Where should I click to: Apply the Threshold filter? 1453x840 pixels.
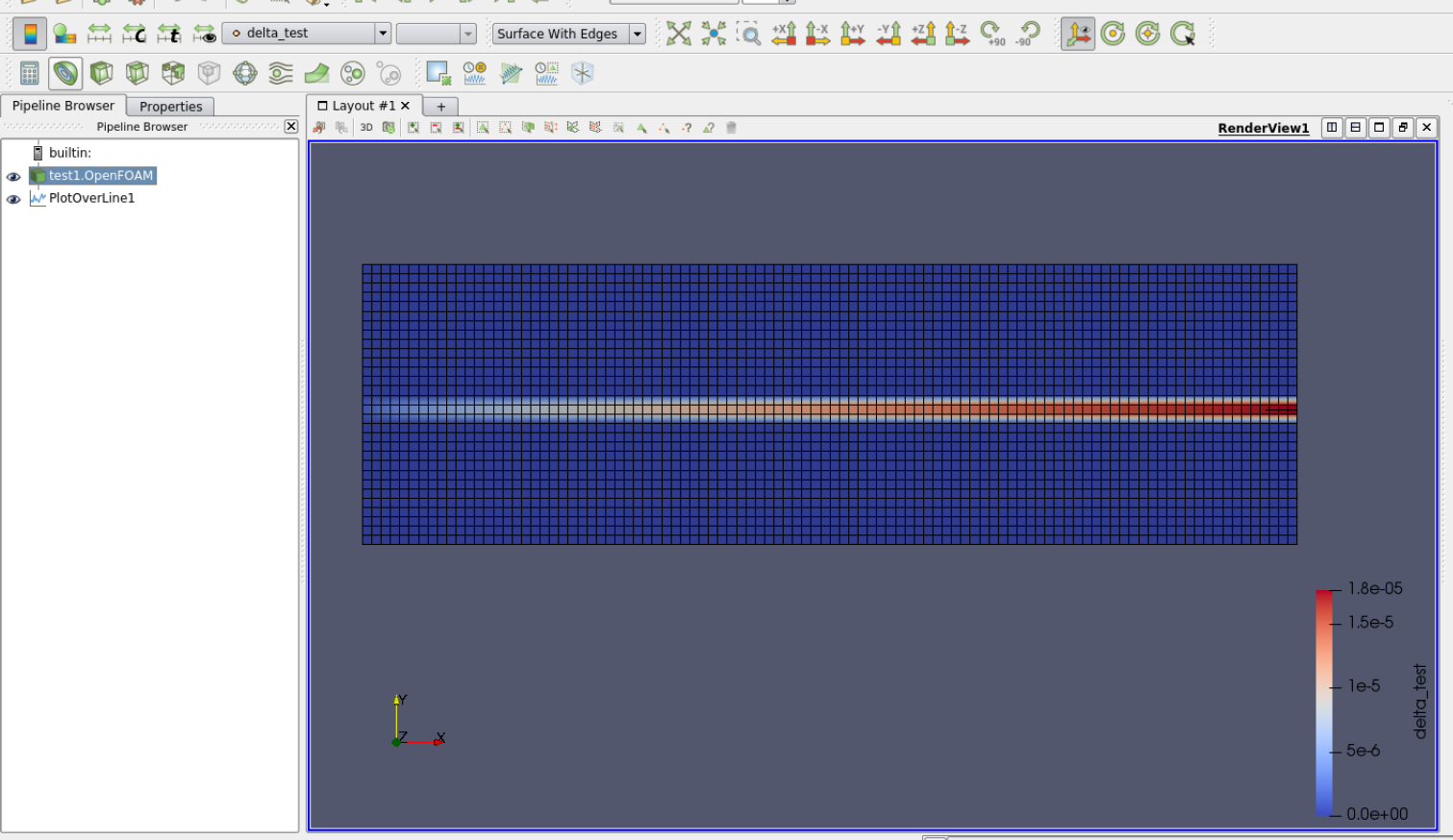(x=173, y=73)
